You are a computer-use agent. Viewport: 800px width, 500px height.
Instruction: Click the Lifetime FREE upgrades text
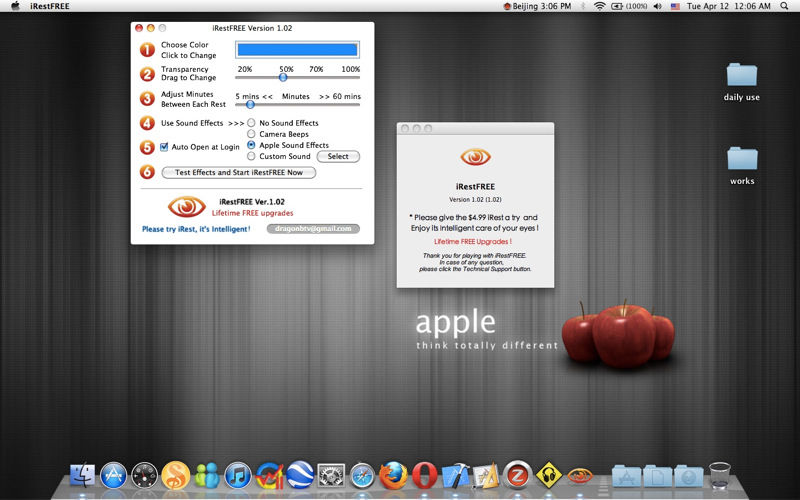point(253,213)
